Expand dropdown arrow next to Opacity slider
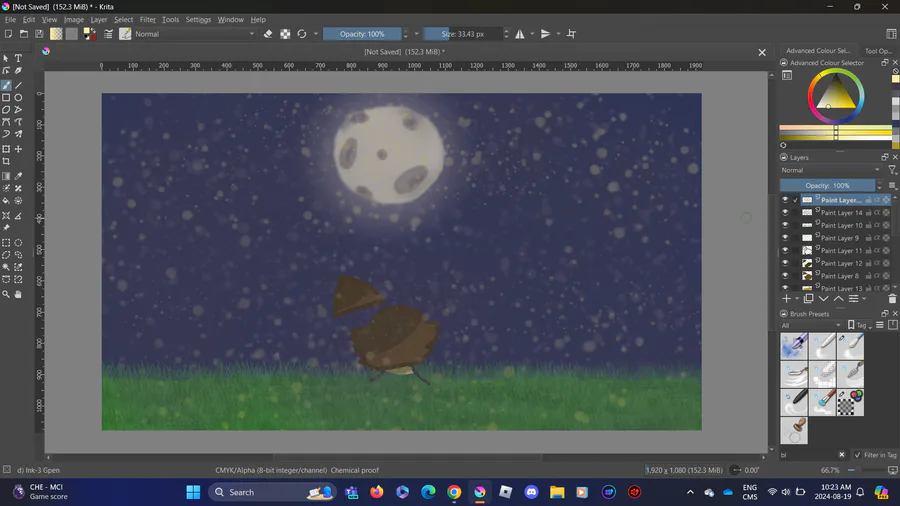Screen dimensions: 900x506 [417, 34]
